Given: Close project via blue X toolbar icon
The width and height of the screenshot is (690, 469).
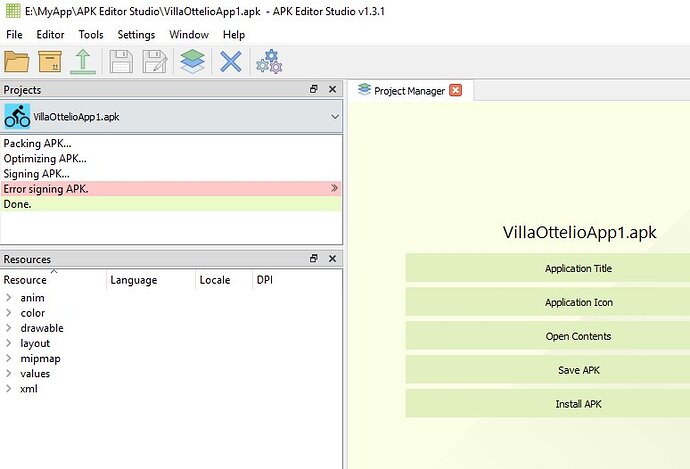Looking at the screenshot, I should pyautogui.click(x=231, y=62).
